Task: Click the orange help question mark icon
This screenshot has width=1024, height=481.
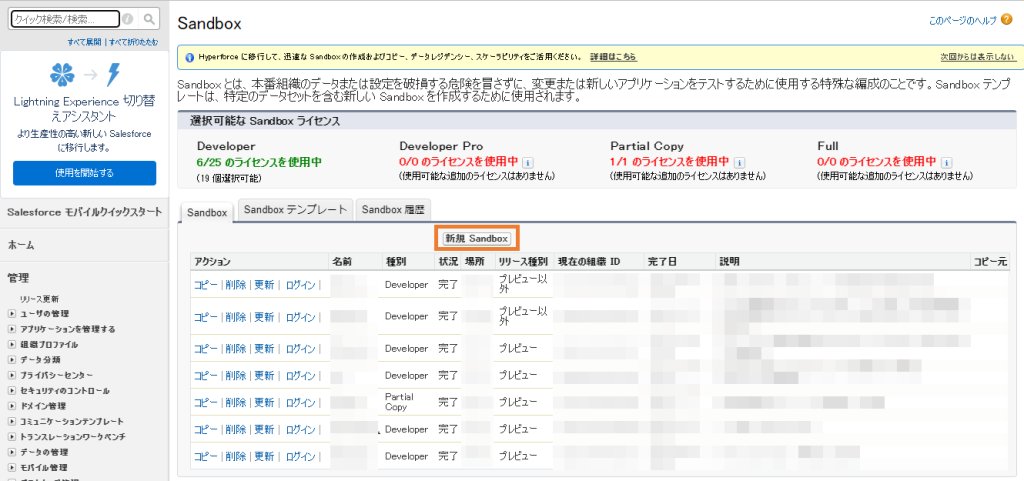Action: tap(1006, 20)
